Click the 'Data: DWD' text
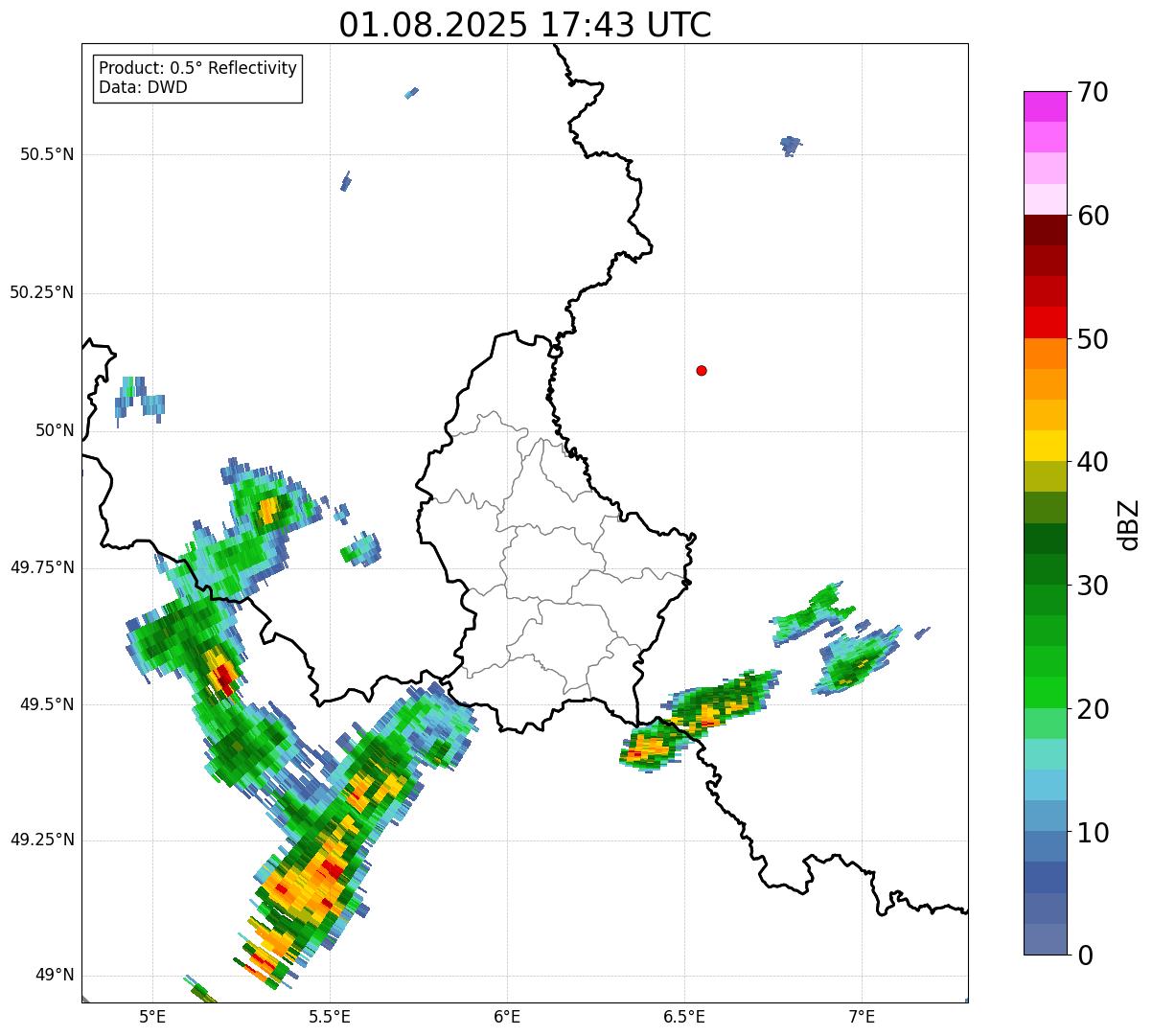 (143, 88)
